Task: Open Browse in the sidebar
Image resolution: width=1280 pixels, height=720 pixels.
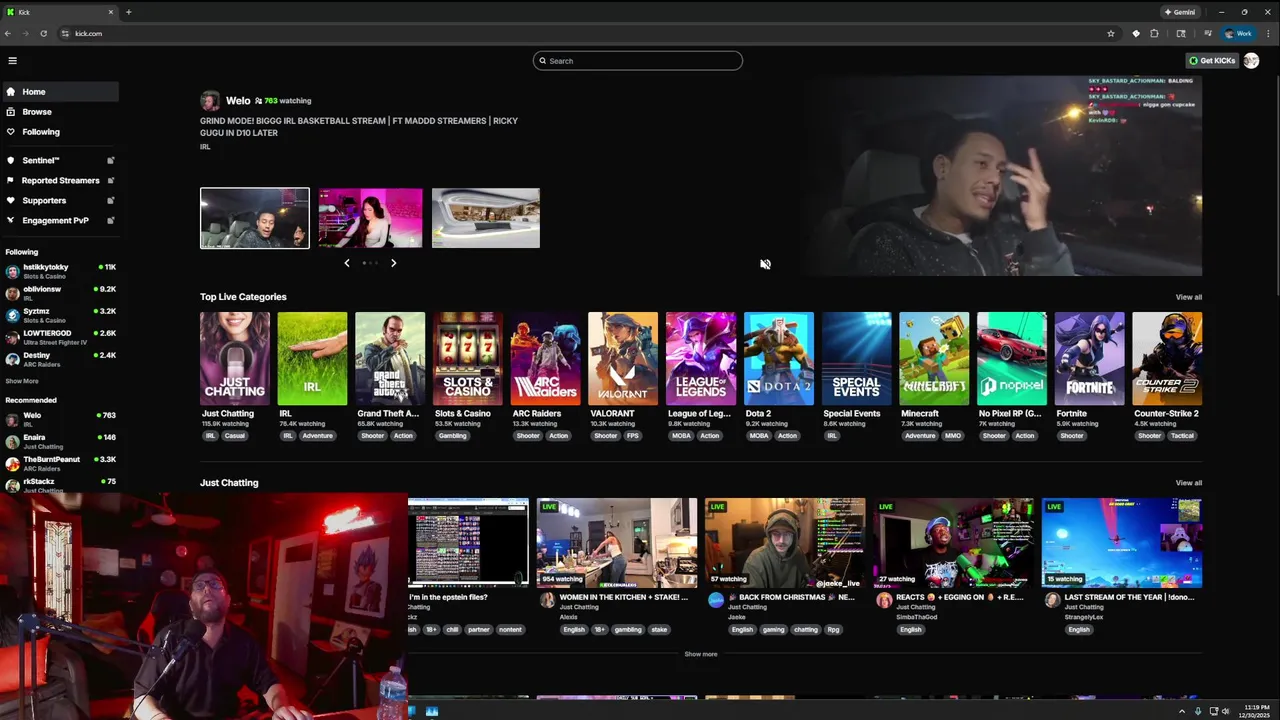Action: pos(60,112)
